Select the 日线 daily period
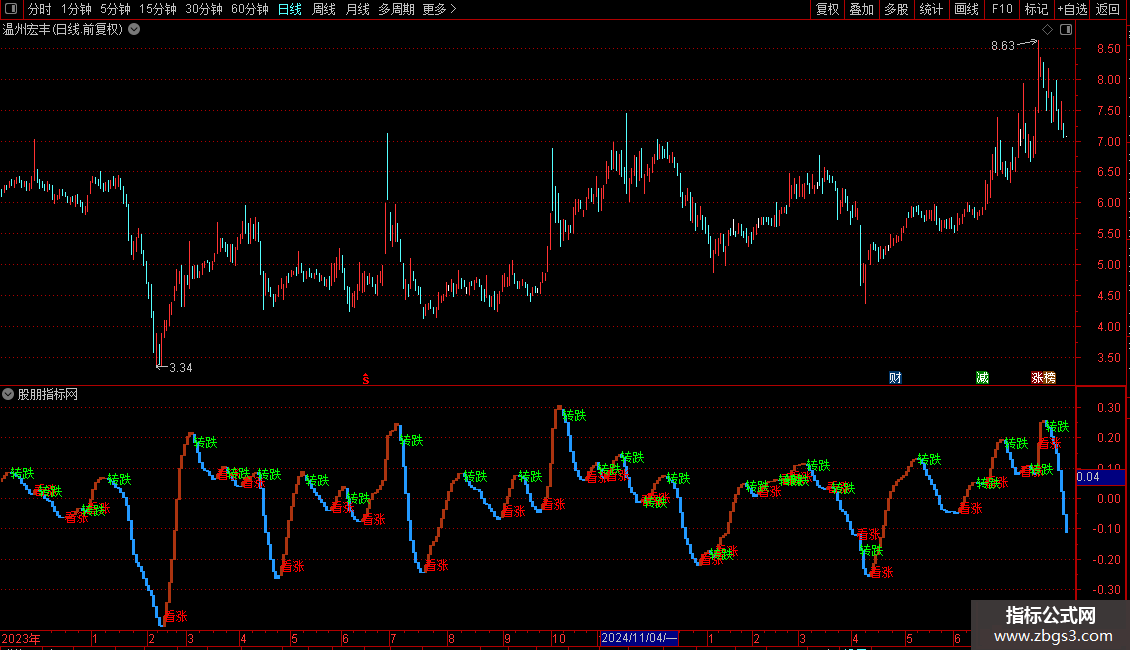This screenshot has width=1130, height=650. [x=290, y=9]
